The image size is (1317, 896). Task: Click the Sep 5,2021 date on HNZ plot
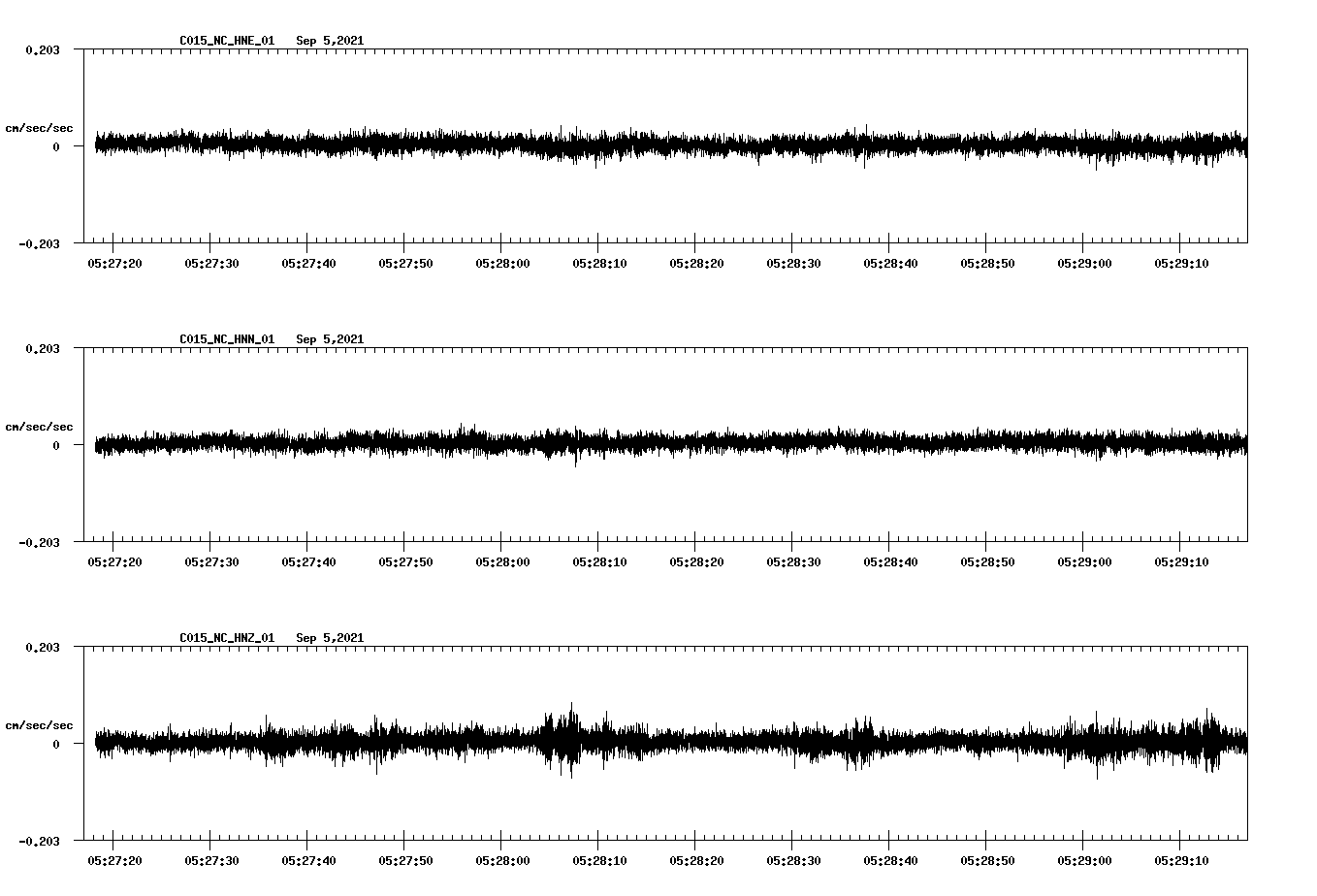[x=330, y=638]
